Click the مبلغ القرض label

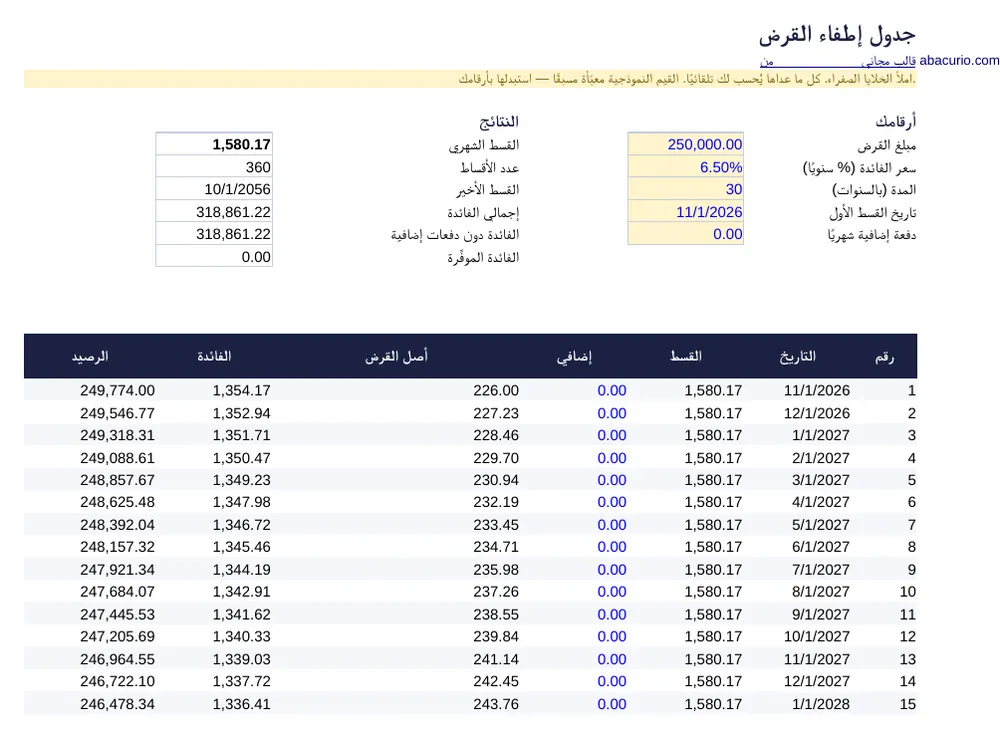point(886,145)
